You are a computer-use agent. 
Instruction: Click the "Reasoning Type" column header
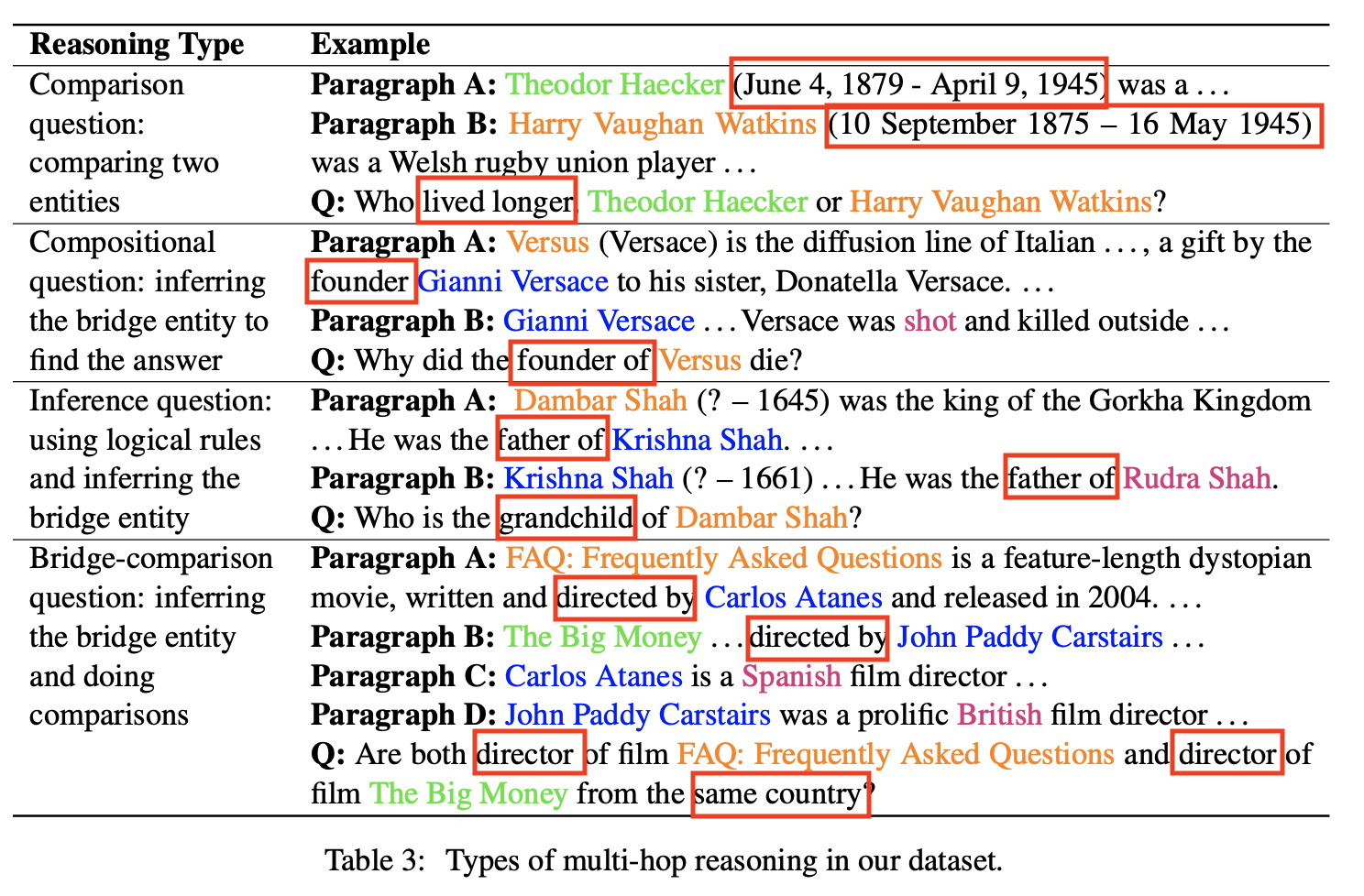point(137,44)
